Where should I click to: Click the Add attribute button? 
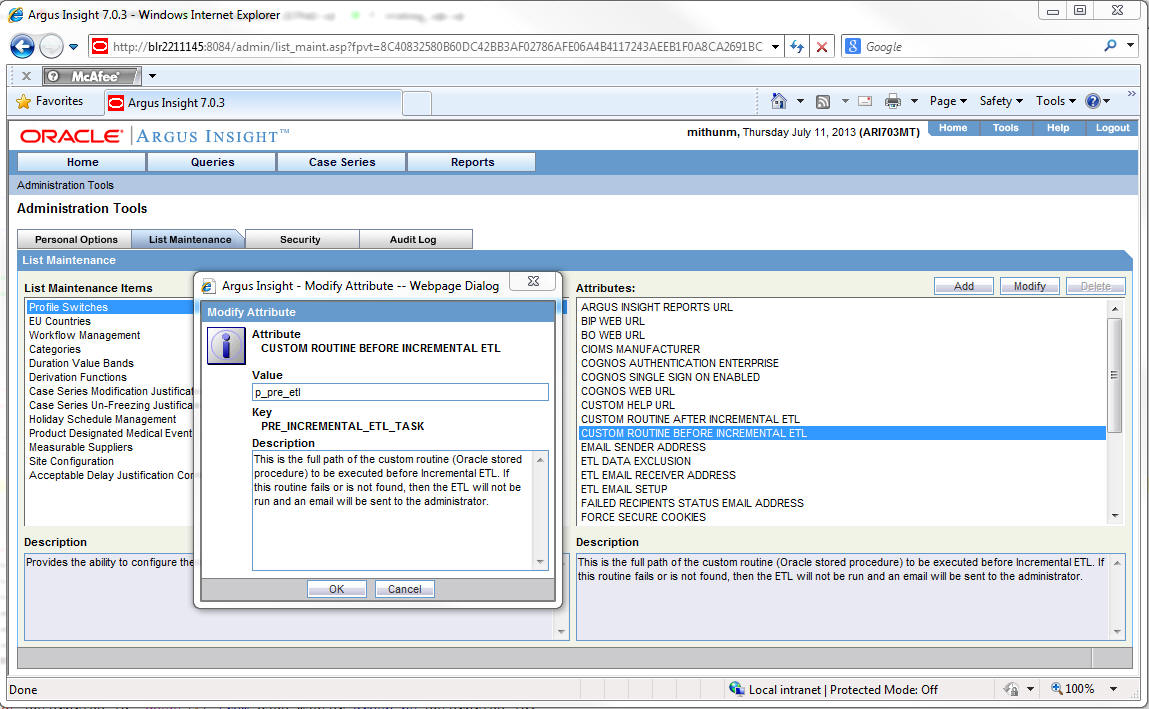(964, 286)
